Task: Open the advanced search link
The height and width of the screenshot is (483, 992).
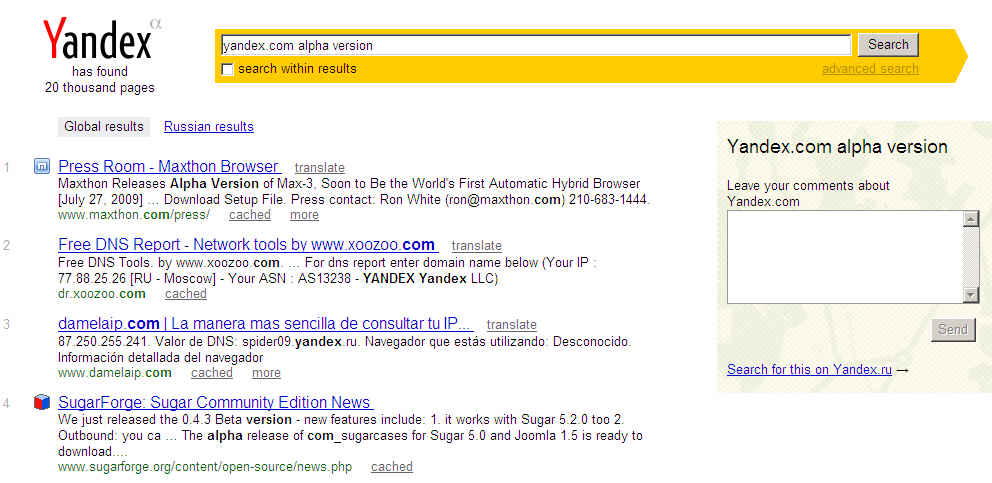Action: click(x=870, y=69)
